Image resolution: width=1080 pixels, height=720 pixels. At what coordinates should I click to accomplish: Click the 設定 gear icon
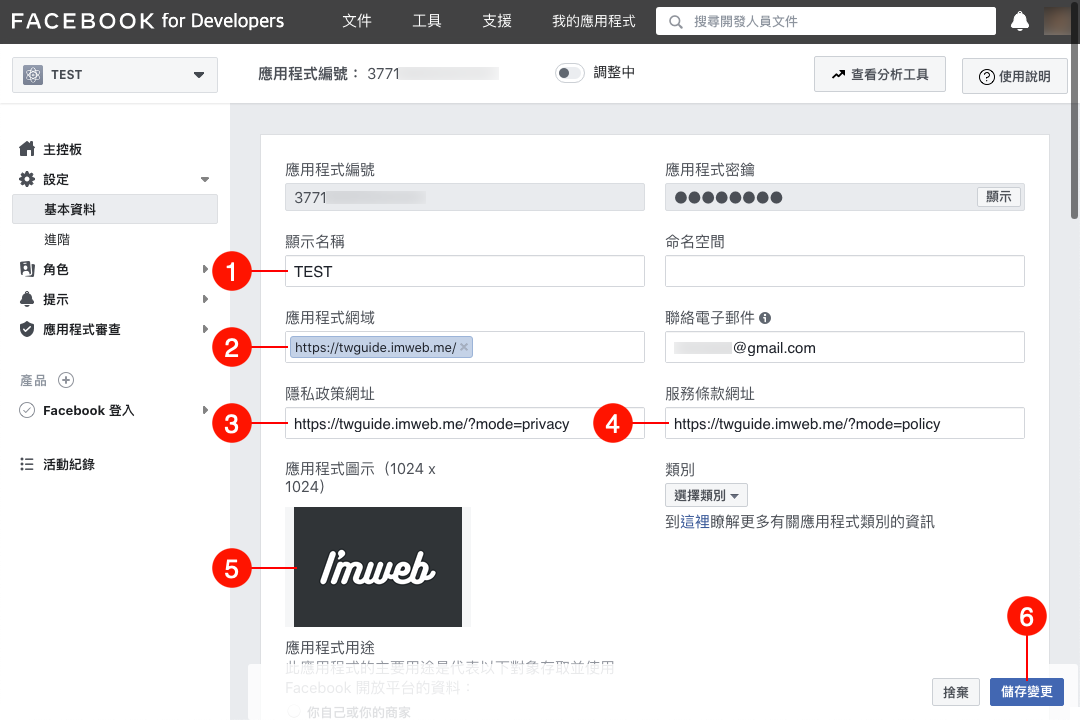(27, 179)
